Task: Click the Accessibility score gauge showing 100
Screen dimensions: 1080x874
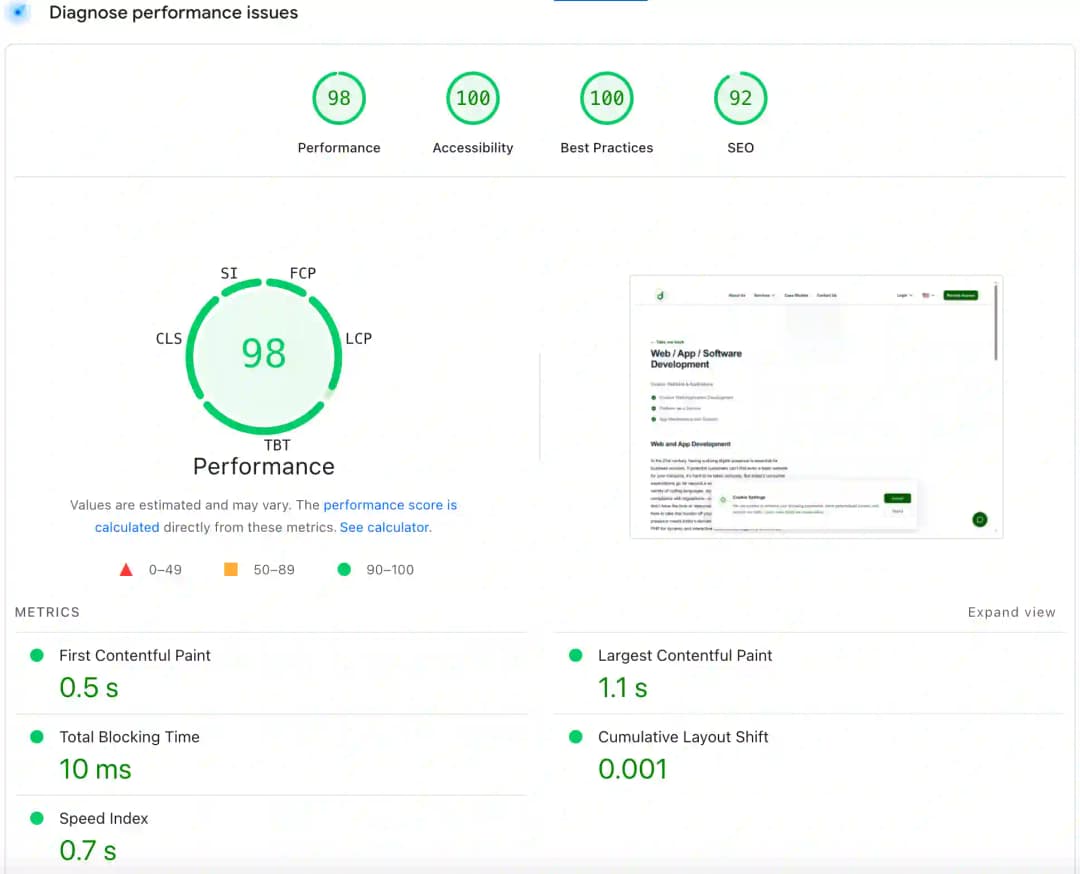Action: point(473,98)
